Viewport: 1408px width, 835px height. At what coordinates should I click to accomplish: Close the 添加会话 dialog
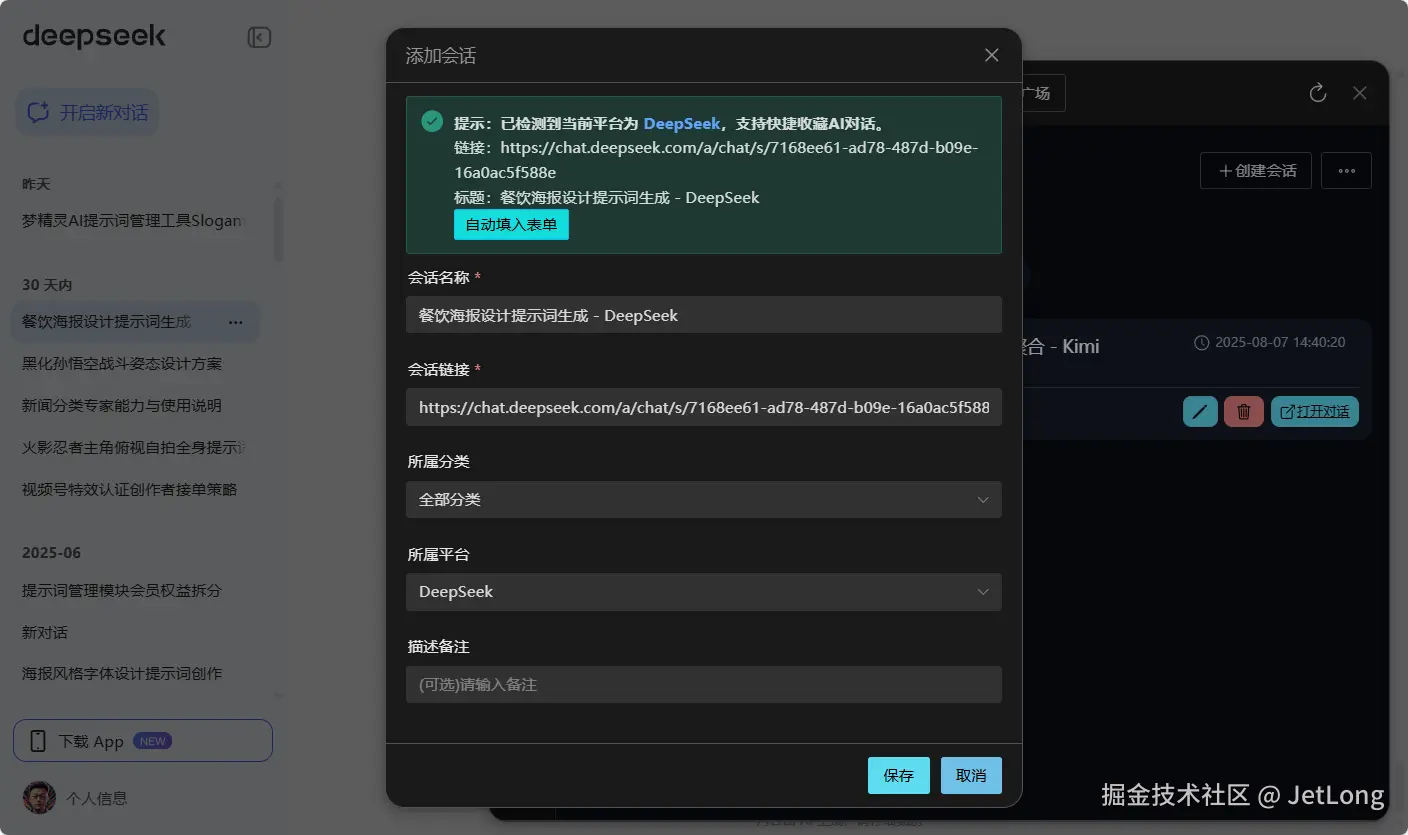992,55
